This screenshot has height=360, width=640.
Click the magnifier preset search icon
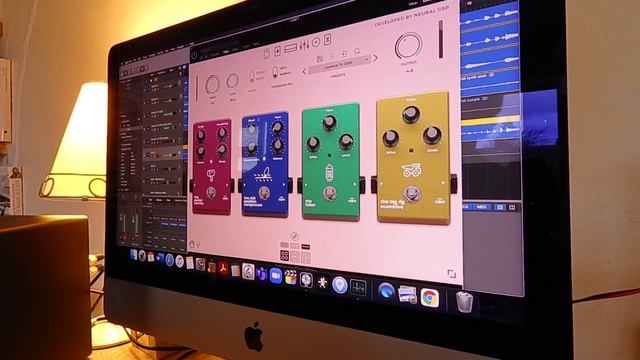coord(357,51)
